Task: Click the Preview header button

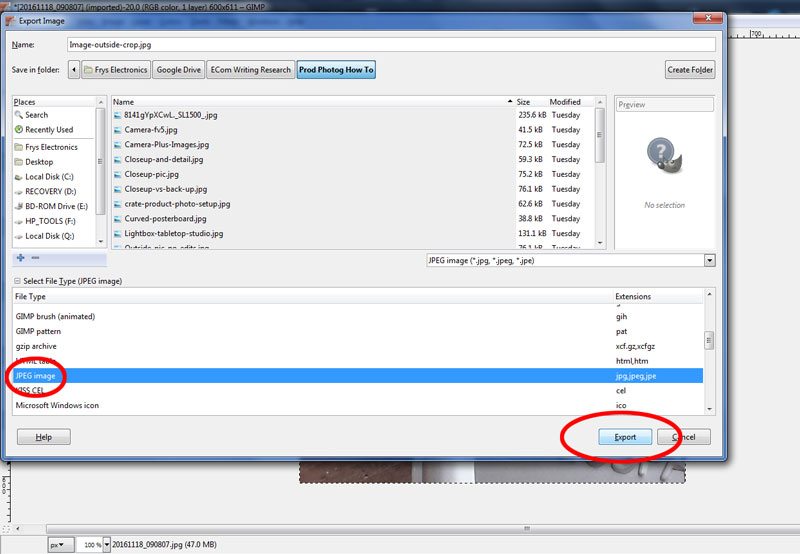Action: tap(664, 105)
